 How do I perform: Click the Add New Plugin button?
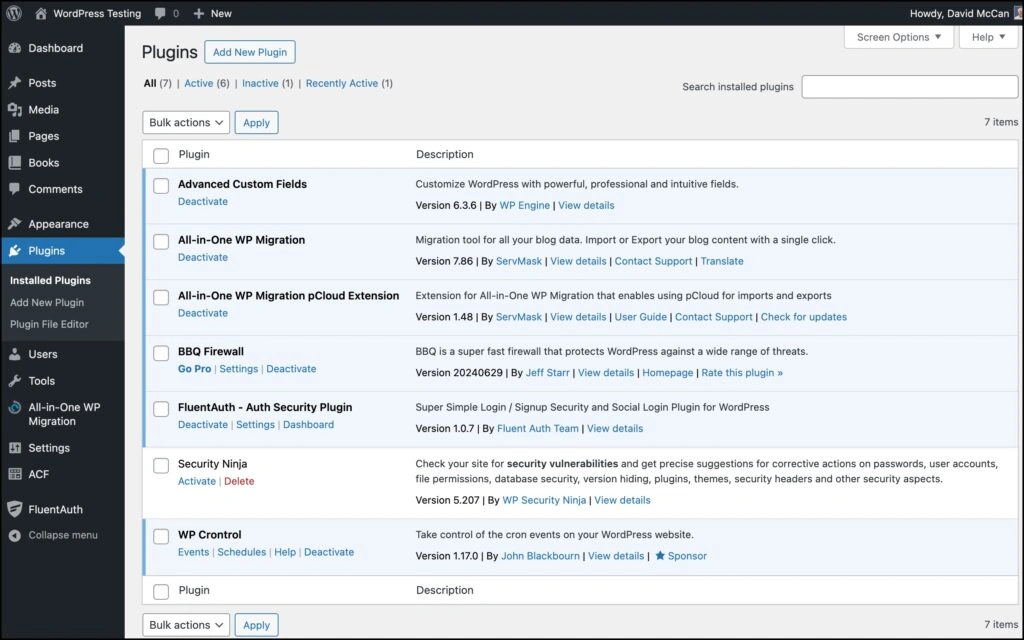tap(249, 52)
